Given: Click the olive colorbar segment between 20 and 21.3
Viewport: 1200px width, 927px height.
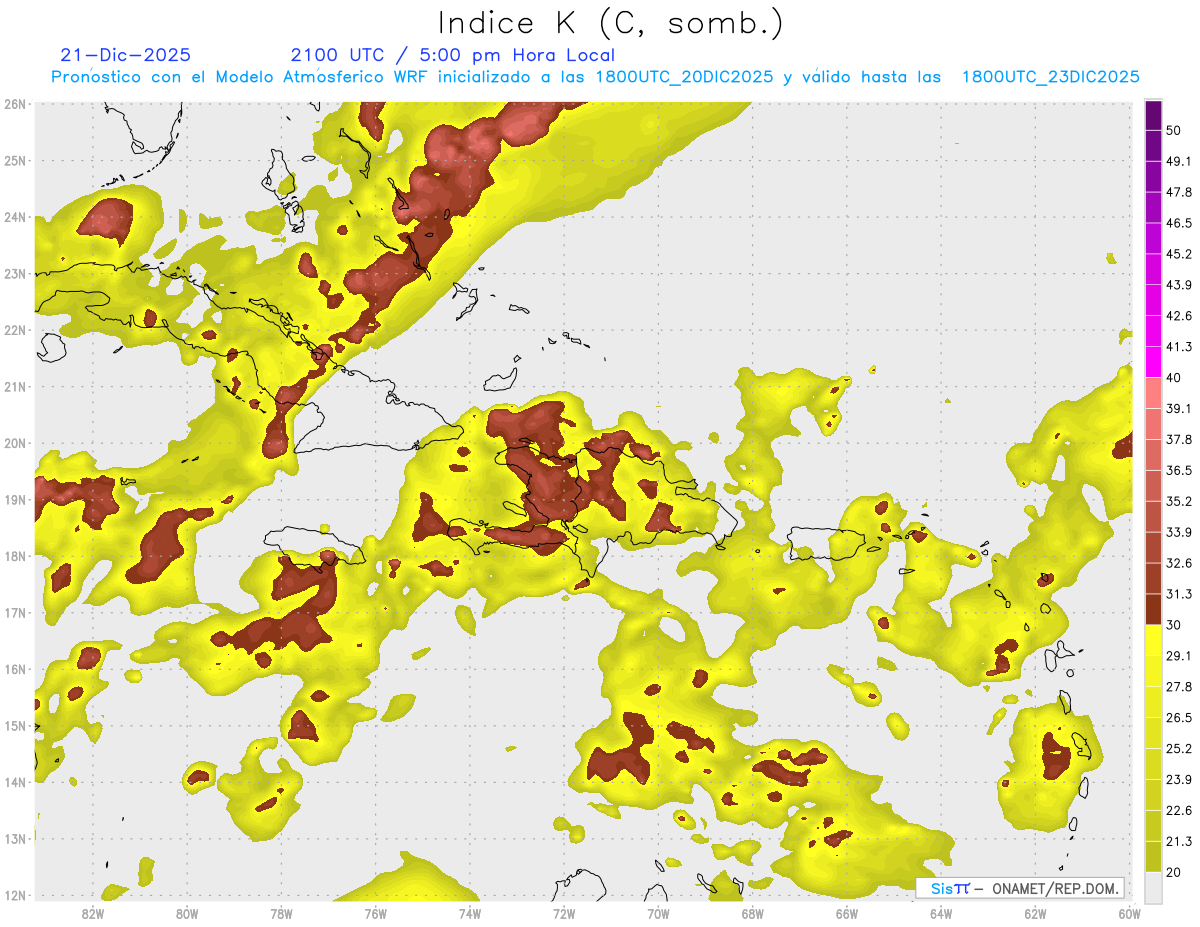Looking at the screenshot, I should tap(1153, 856).
